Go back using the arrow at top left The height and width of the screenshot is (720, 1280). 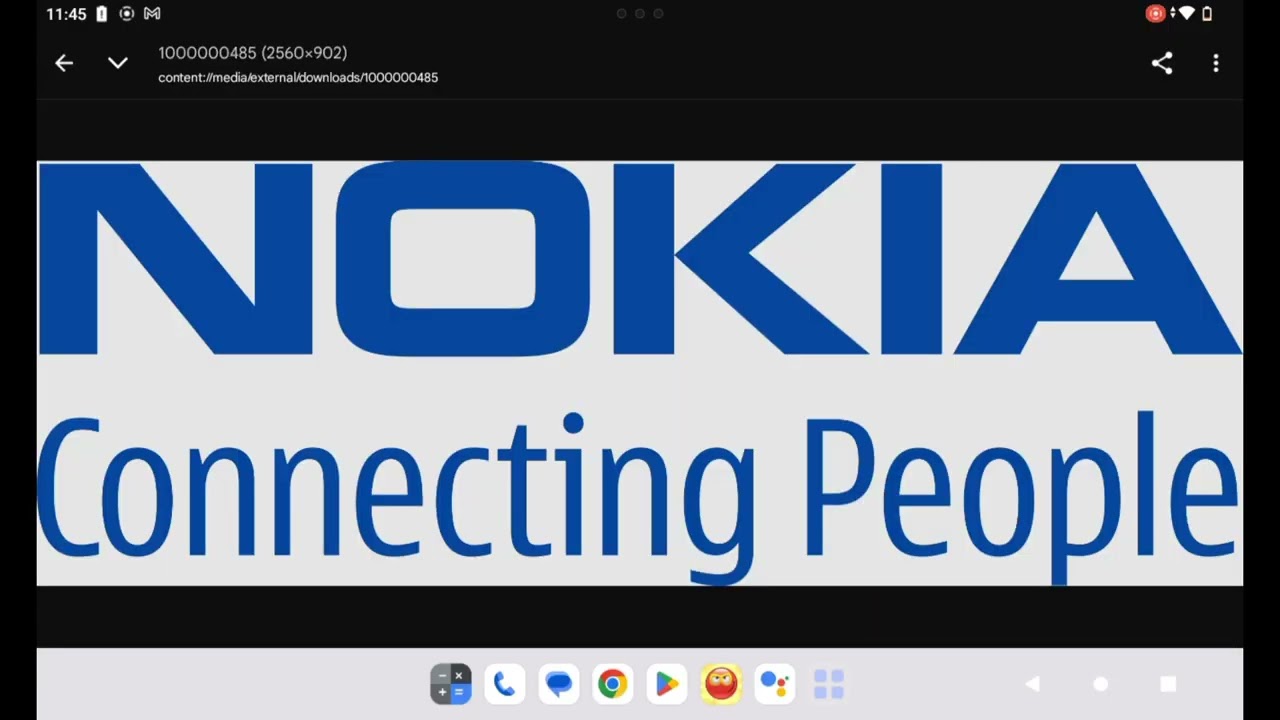[64, 63]
